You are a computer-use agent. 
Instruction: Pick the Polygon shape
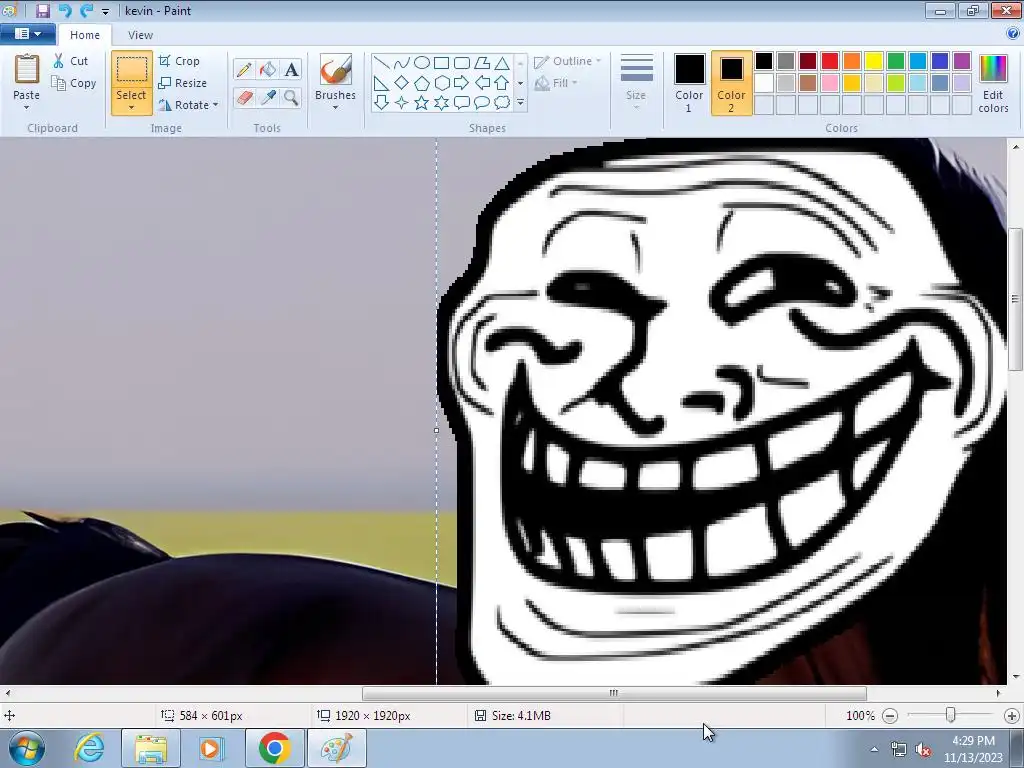pyautogui.click(x=482, y=63)
